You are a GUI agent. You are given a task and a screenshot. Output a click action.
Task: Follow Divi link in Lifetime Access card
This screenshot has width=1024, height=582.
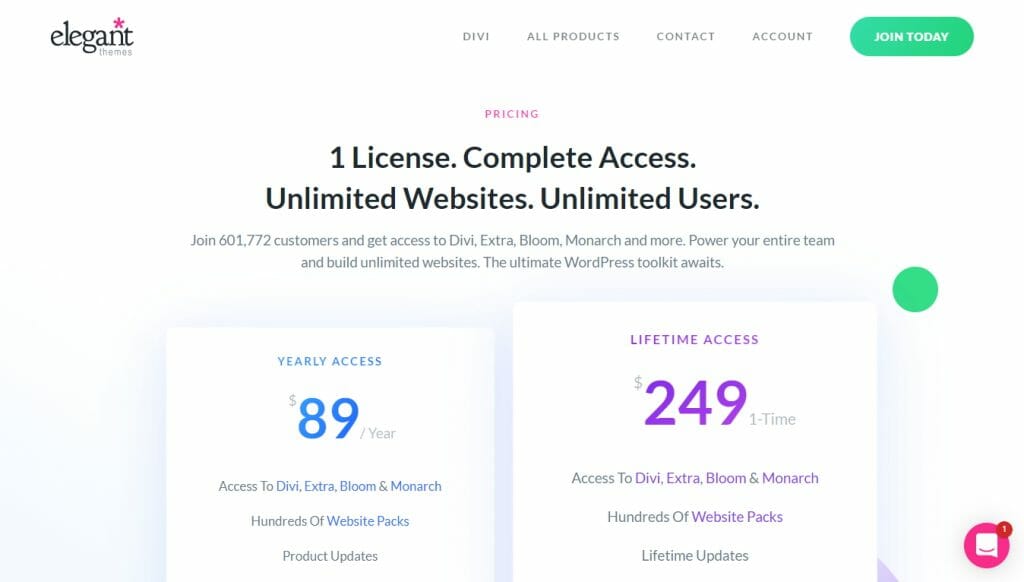(648, 478)
